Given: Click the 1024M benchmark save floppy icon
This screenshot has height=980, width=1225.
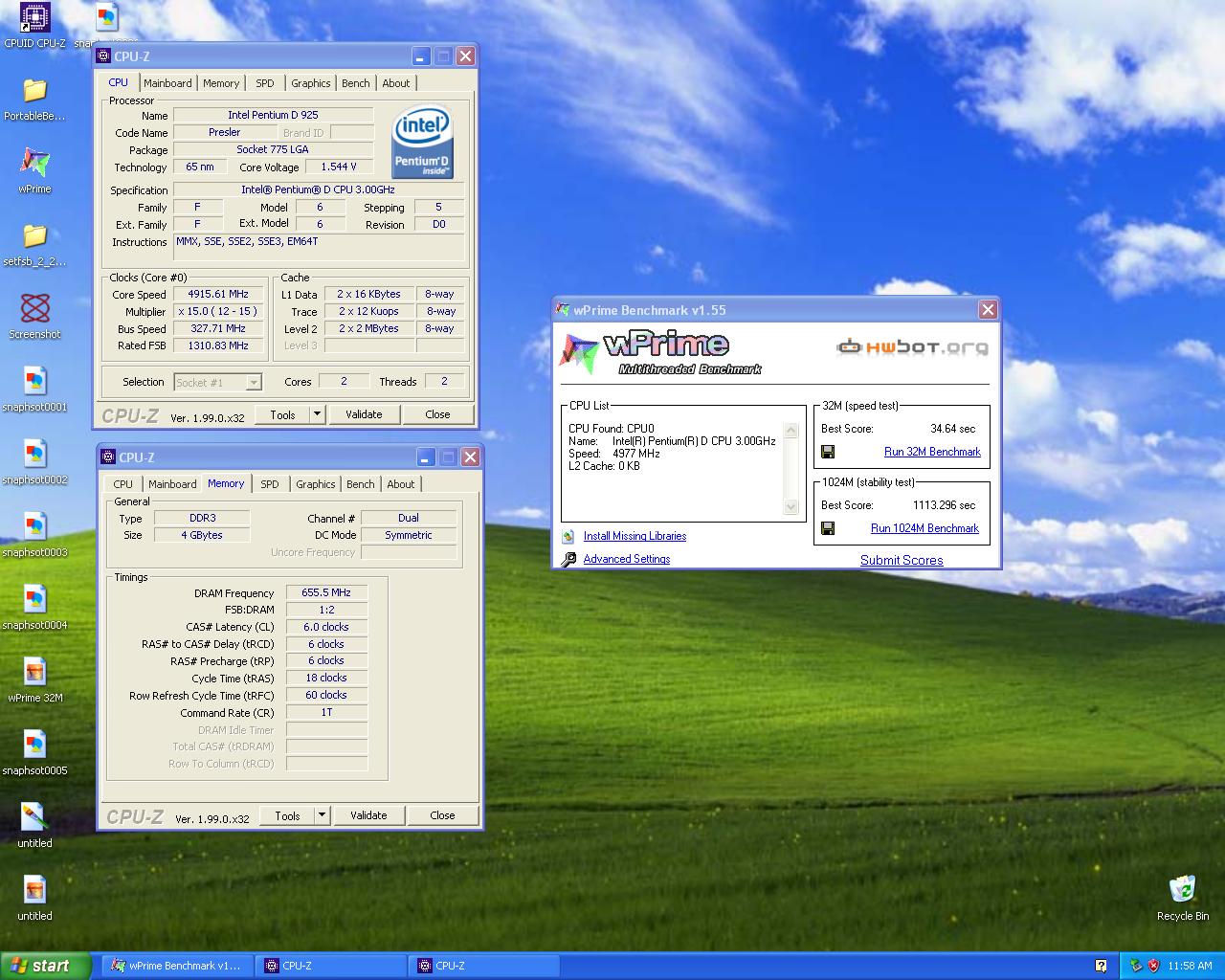Looking at the screenshot, I should (x=828, y=528).
